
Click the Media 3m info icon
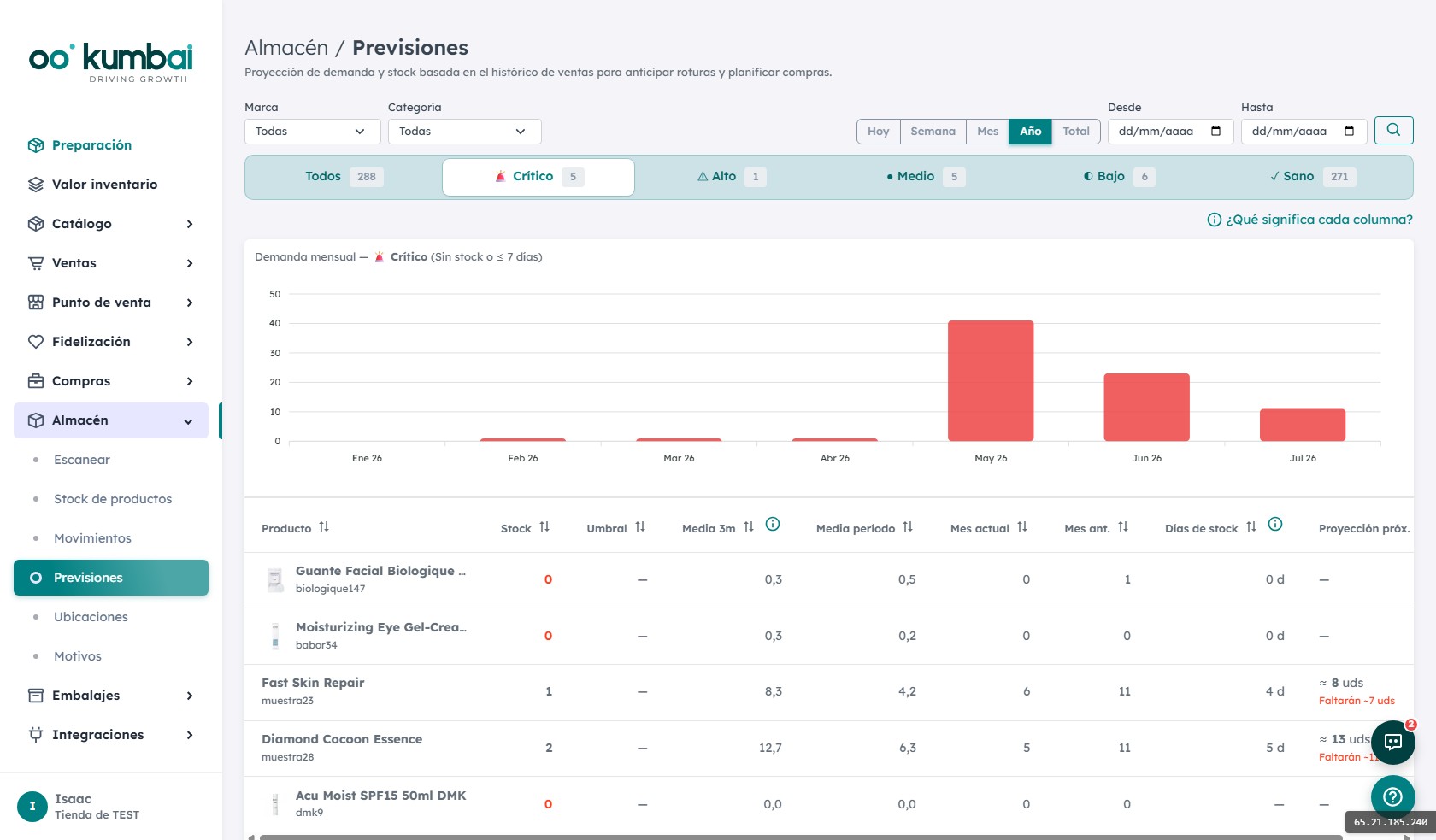[x=773, y=525]
